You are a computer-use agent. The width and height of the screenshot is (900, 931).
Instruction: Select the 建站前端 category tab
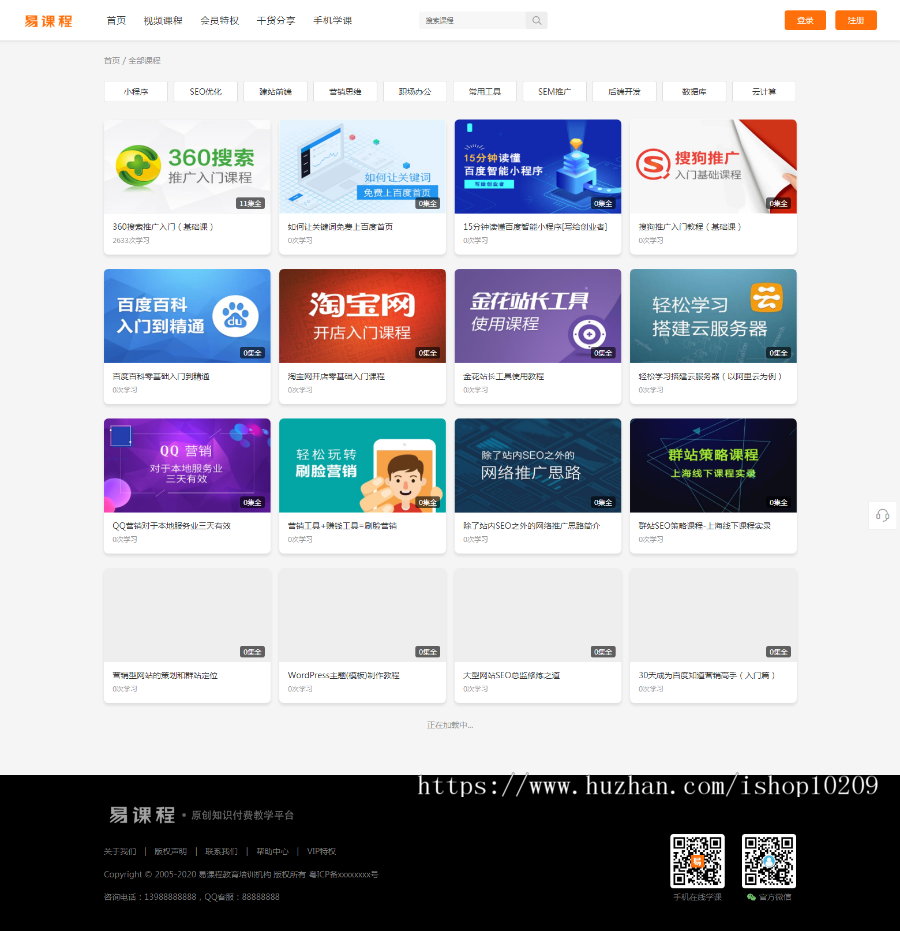(275, 91)
